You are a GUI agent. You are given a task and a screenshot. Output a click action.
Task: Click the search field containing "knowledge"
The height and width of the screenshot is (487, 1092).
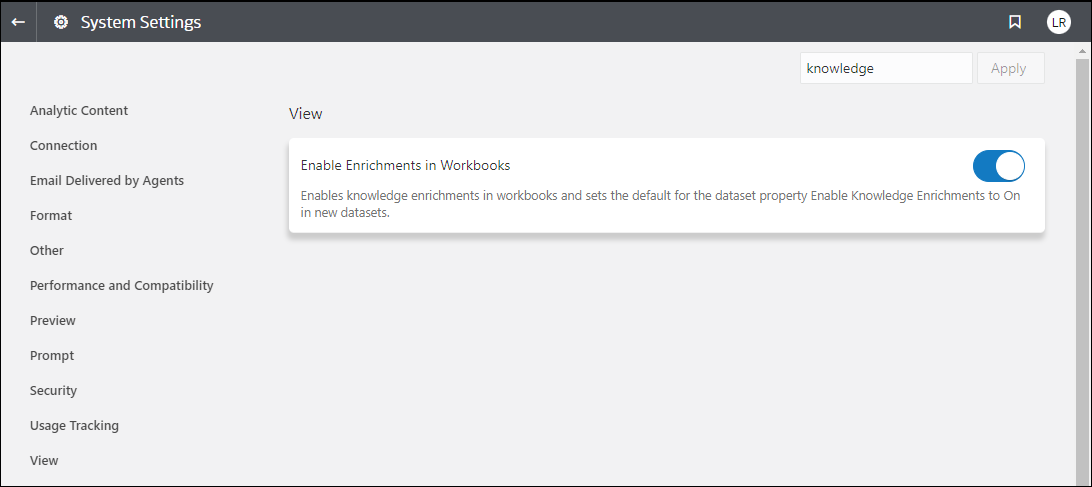(885, 68)
